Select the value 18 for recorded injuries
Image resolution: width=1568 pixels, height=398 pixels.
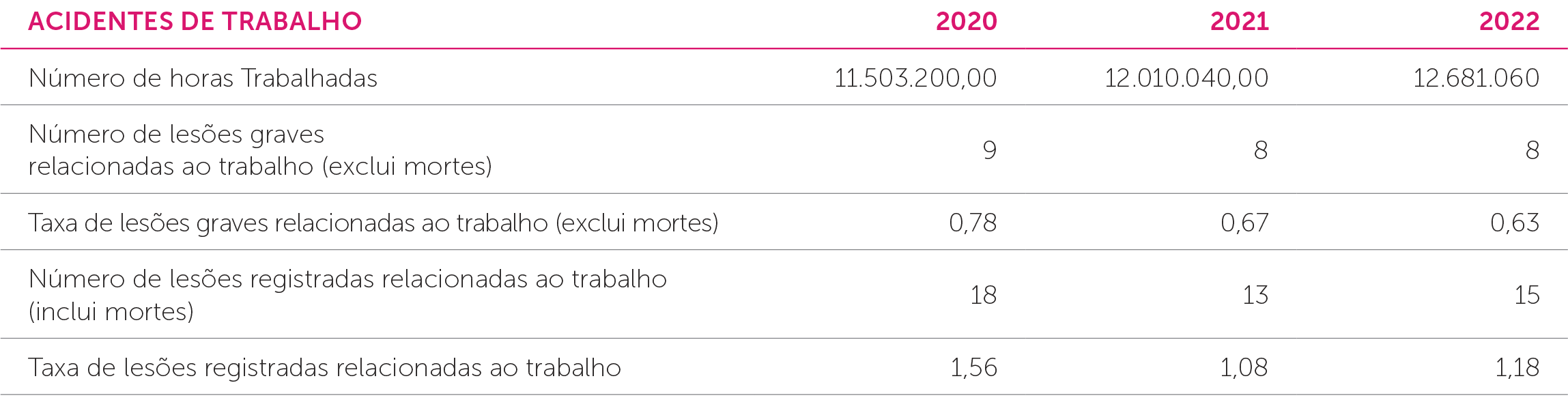(x=983, y=295)
